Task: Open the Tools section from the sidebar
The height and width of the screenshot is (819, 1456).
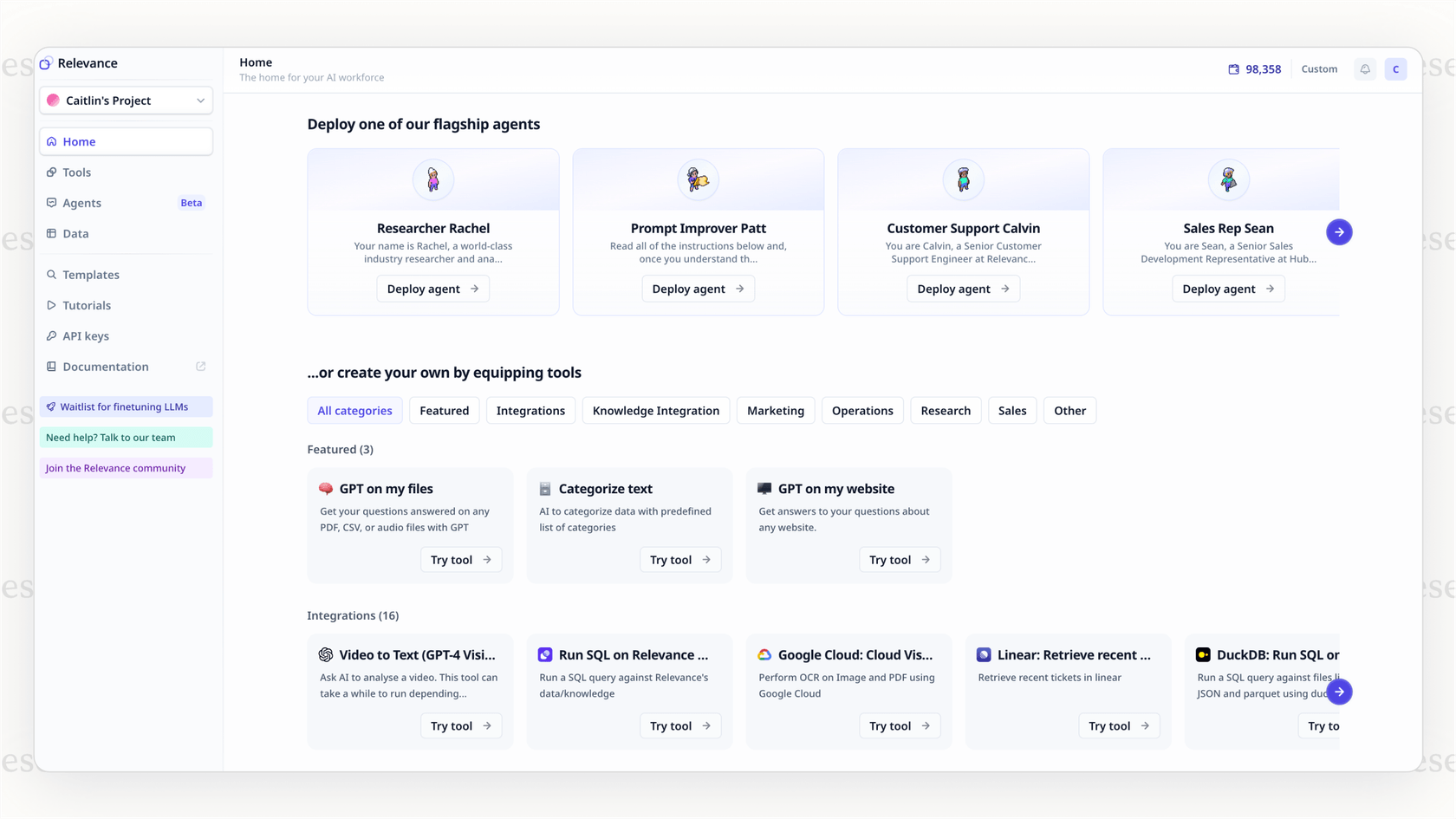Action: click(x=77, y=172)
